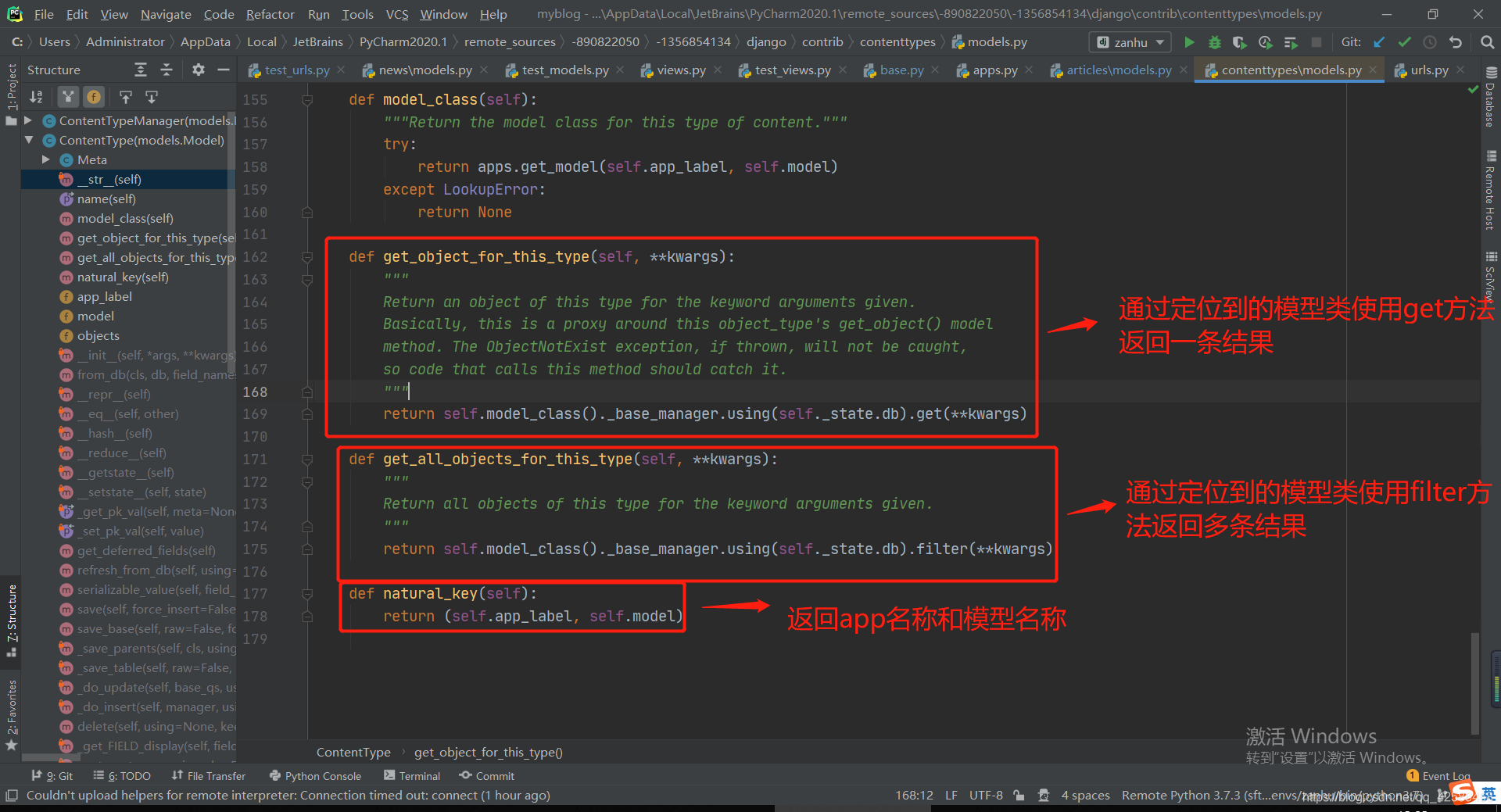
Task: Fold the model_class method at line 155
Action: point(307,100)
